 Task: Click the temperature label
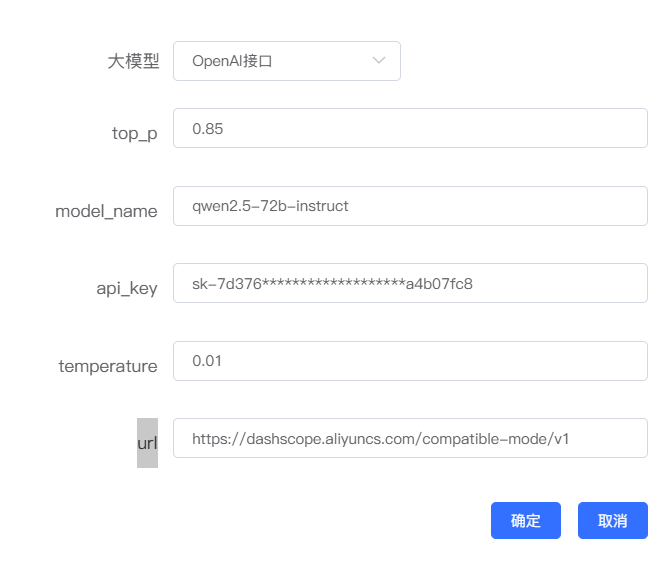(x=108, y=367)
